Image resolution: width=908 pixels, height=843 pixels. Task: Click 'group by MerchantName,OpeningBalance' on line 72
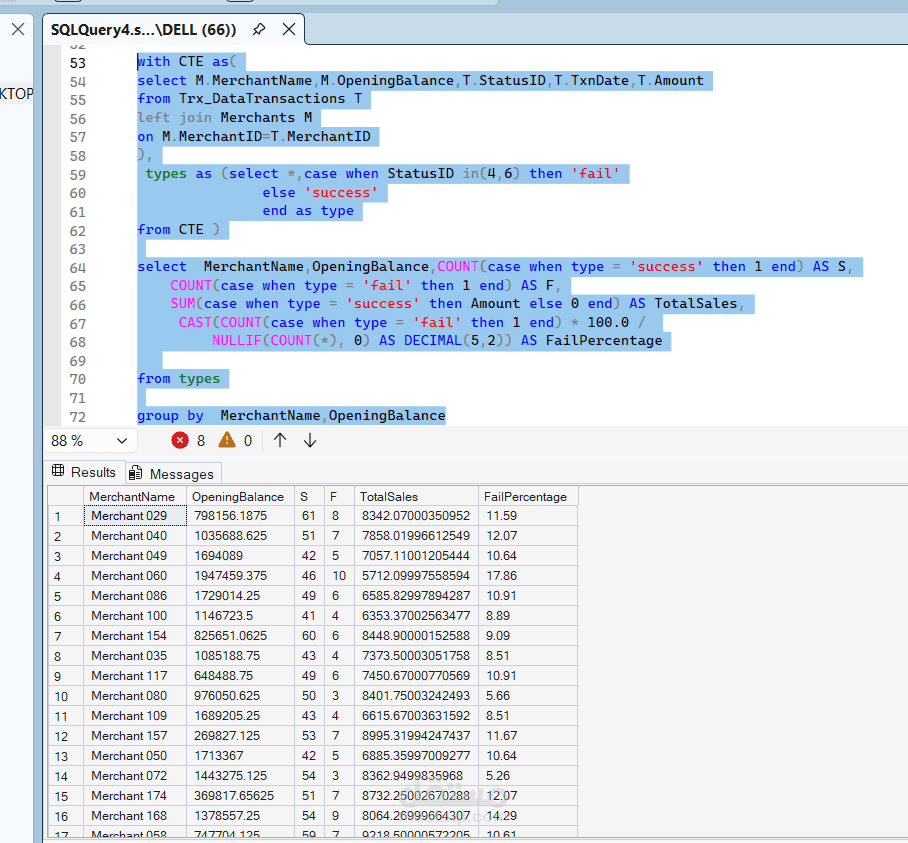click(x=291, y=416)
